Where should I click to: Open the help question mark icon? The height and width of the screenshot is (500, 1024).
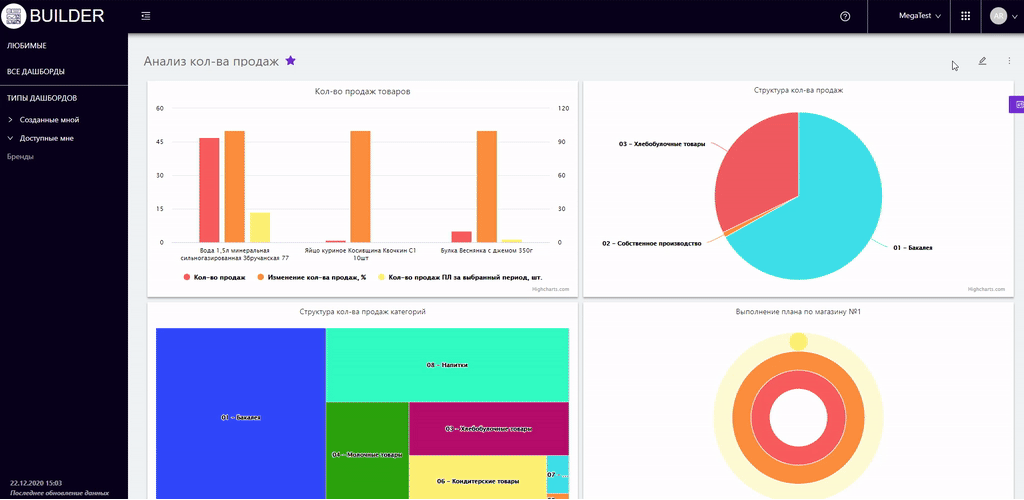845,16
